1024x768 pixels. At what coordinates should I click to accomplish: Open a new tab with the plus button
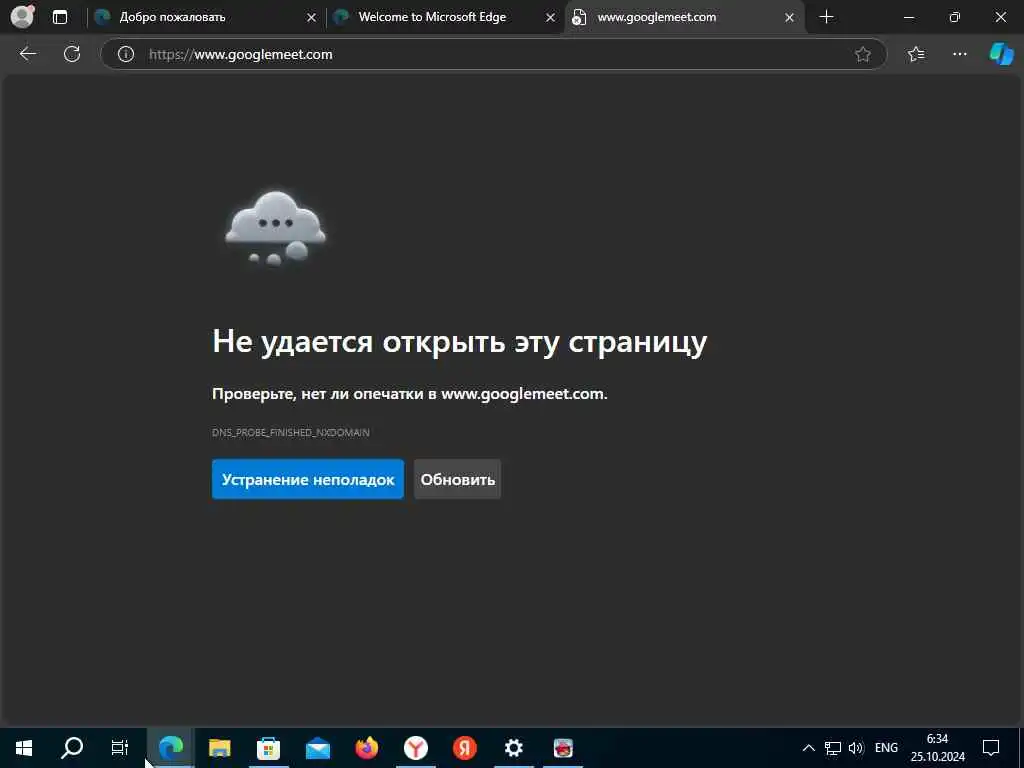(x=826, y=17)
